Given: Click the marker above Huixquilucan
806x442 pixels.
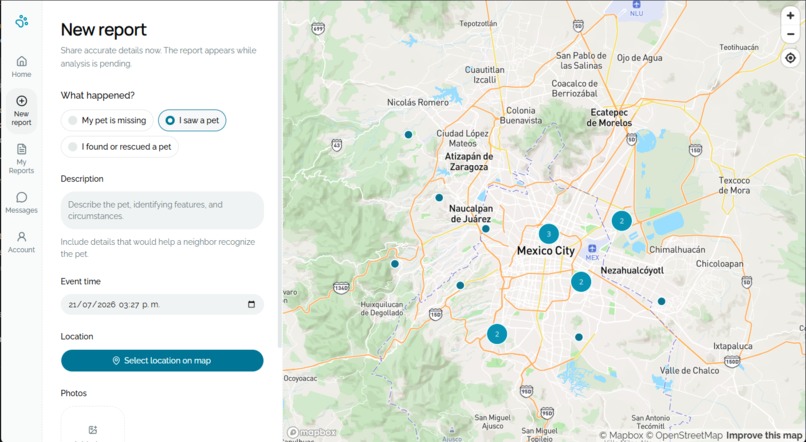Looking at the screenshot, I should click(x=395, y=264).
